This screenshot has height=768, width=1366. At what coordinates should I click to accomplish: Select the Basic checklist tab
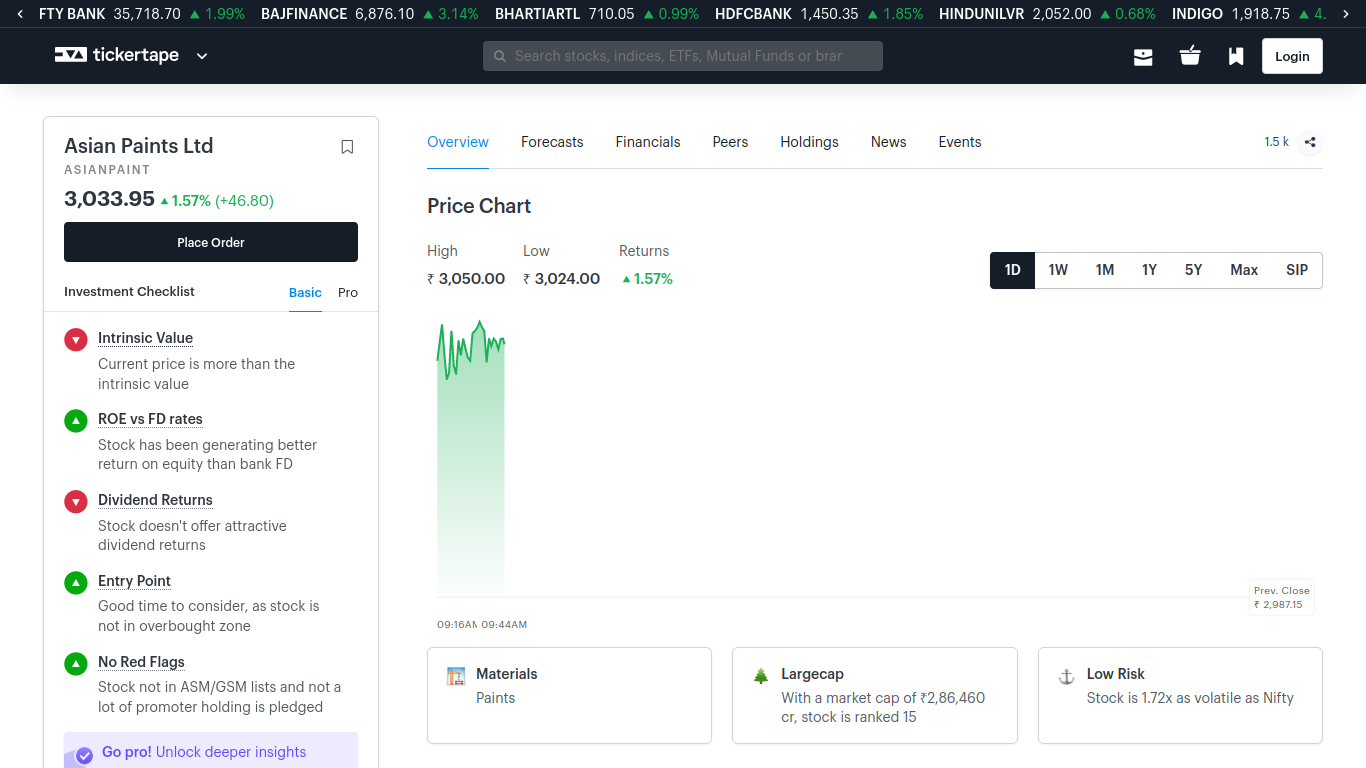coord(305,292)
